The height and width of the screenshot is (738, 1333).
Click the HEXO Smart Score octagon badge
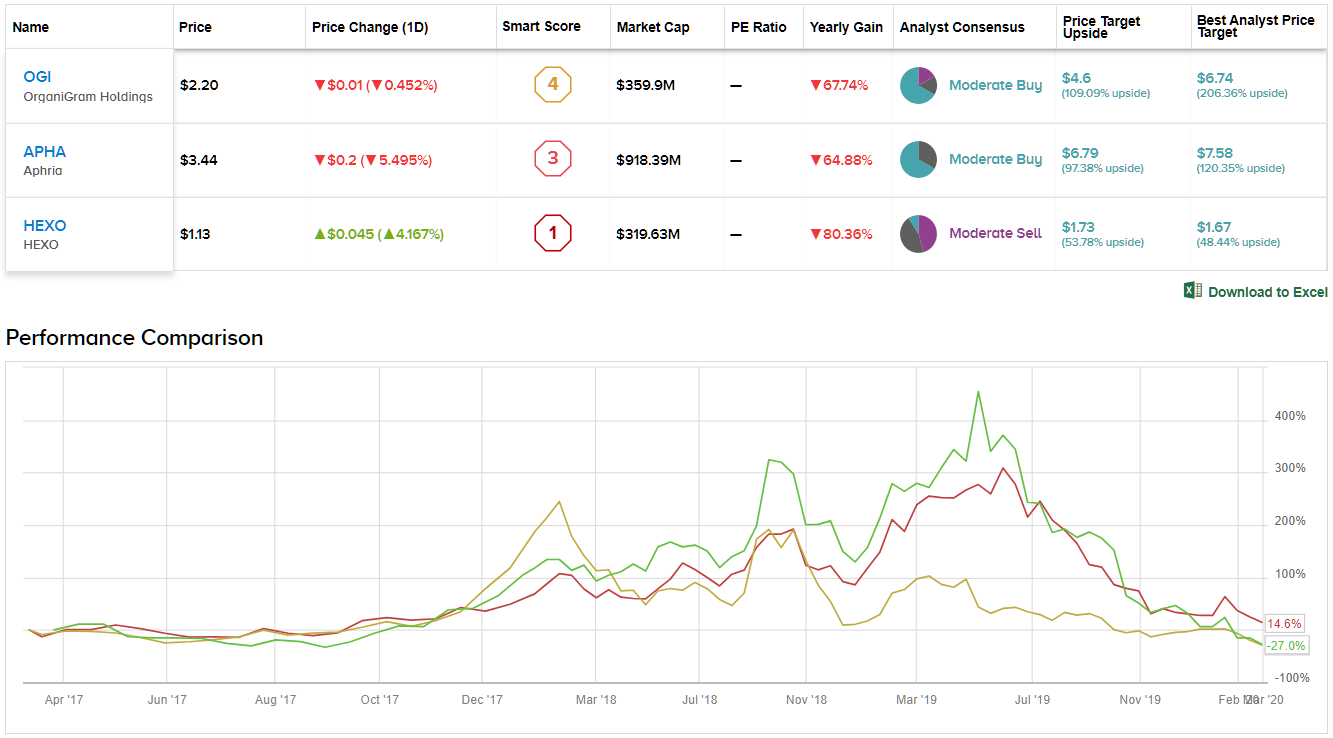(552, 234)
